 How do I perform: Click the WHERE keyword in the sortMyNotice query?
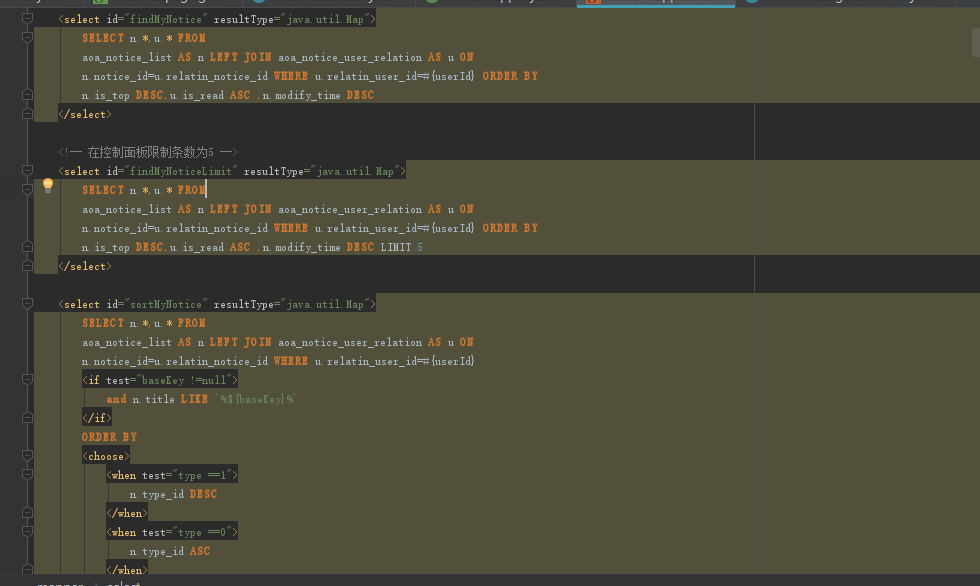(x=291, y=361)
